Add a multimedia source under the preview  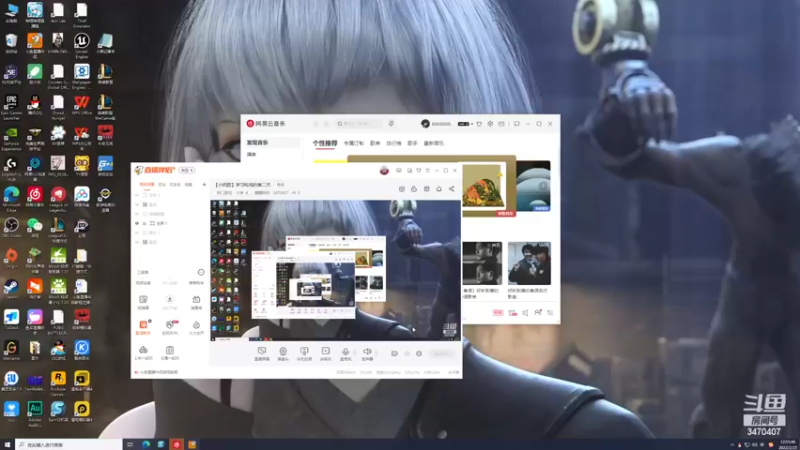coord(326,354)
